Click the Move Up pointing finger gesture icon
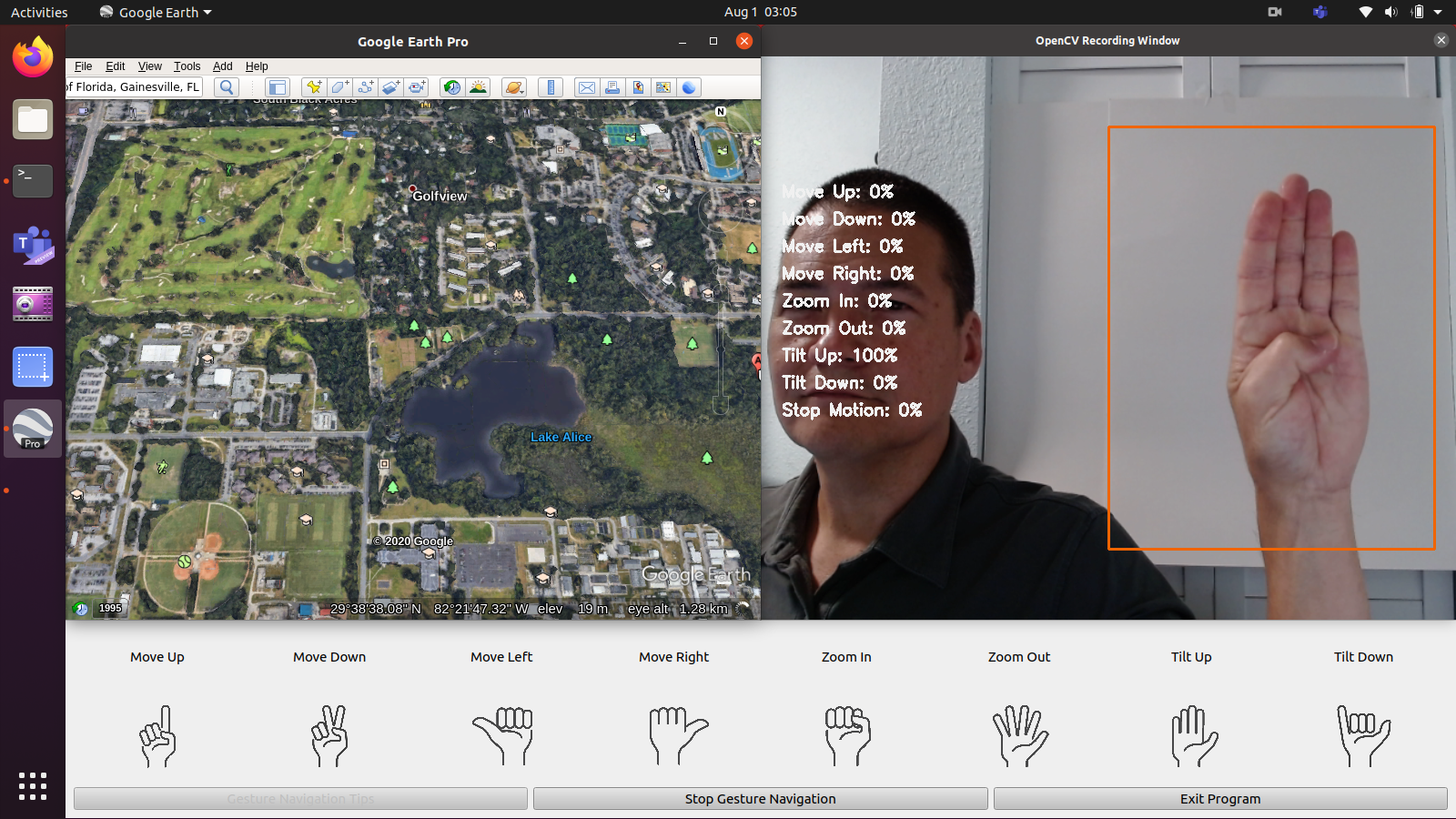Screen dimensions: 1456x819 click(157, 735)
